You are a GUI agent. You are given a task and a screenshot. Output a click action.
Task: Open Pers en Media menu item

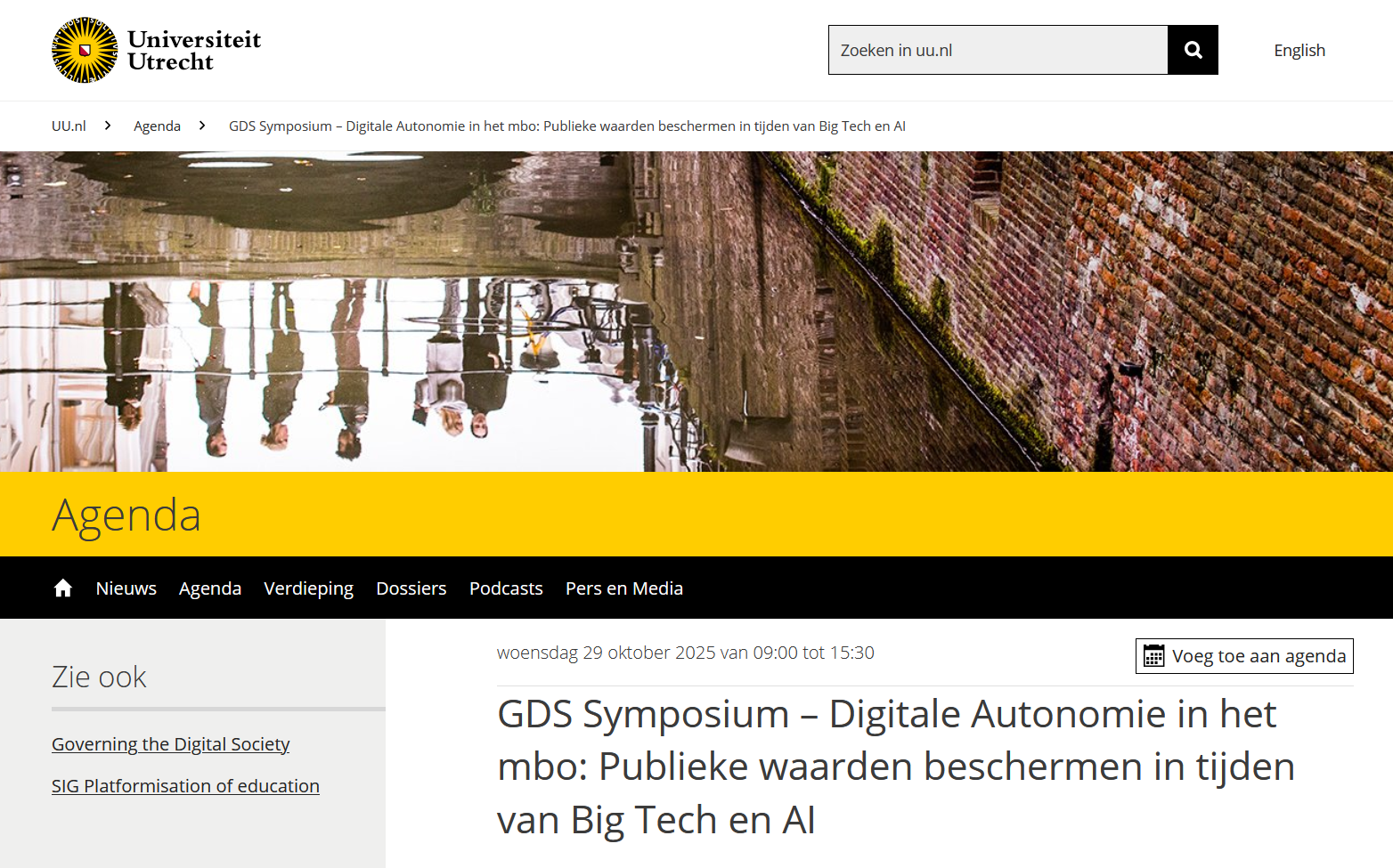624,588
